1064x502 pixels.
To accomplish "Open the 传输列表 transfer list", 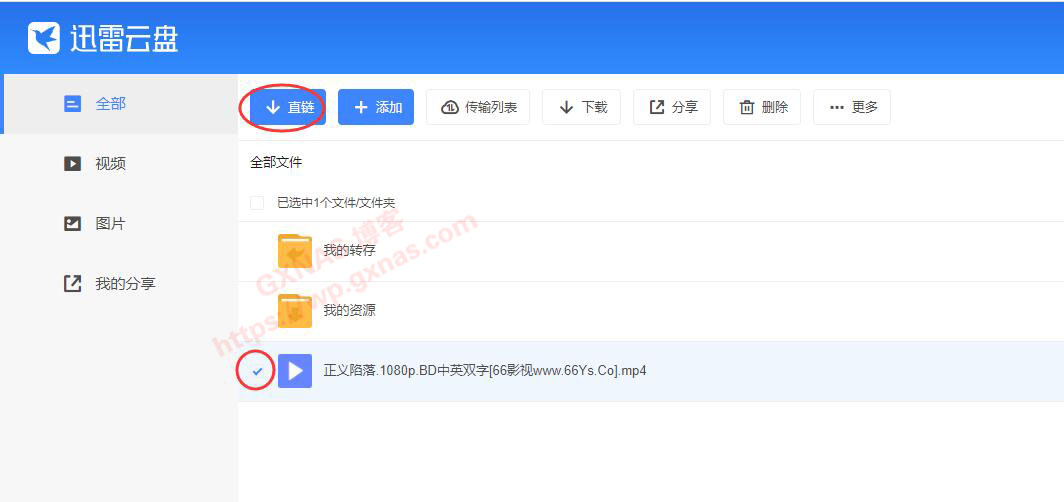I will coord(479,107).
